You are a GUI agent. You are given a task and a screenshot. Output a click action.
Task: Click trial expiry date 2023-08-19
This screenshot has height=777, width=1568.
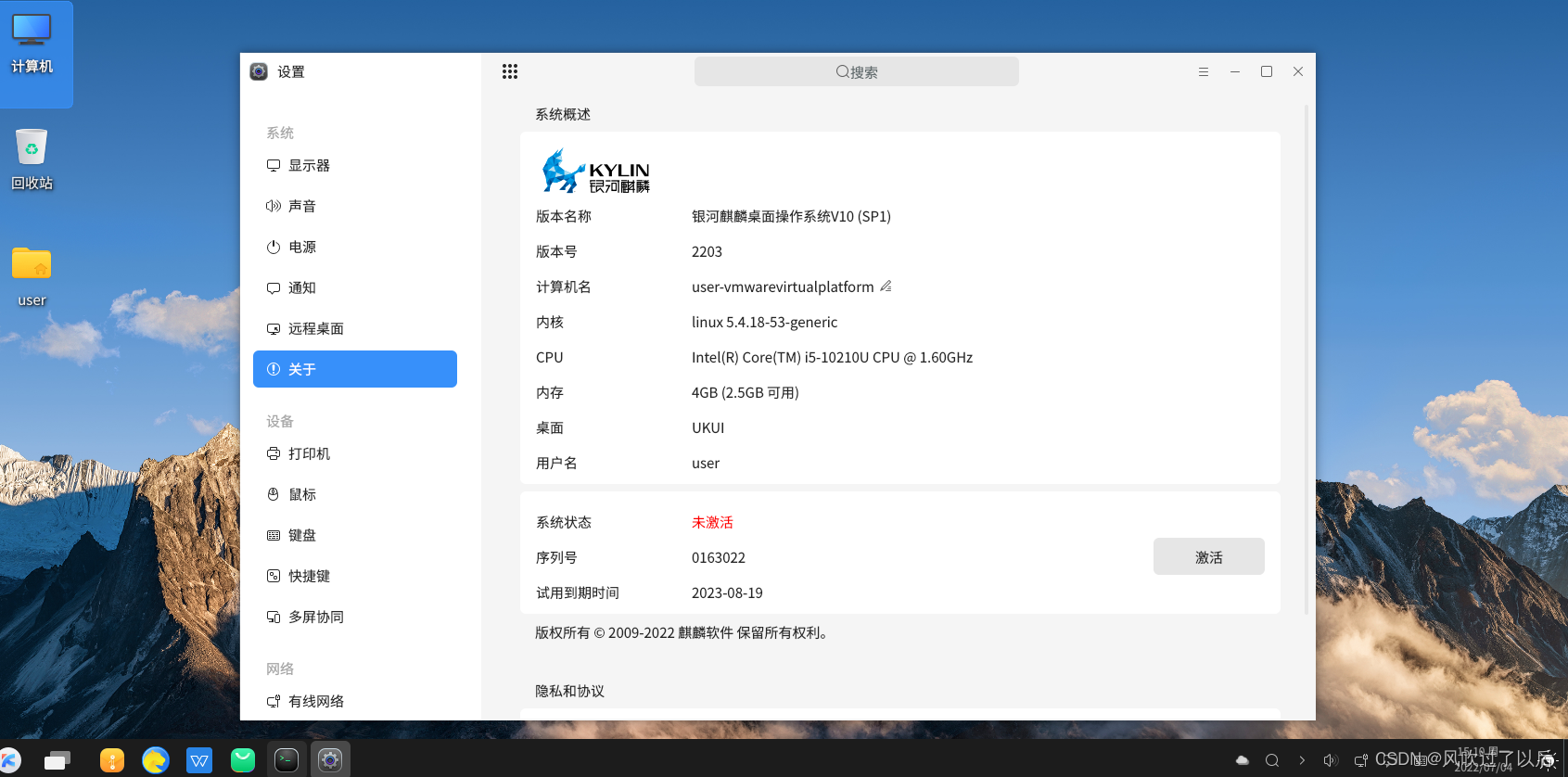click(x=727, y=592)
